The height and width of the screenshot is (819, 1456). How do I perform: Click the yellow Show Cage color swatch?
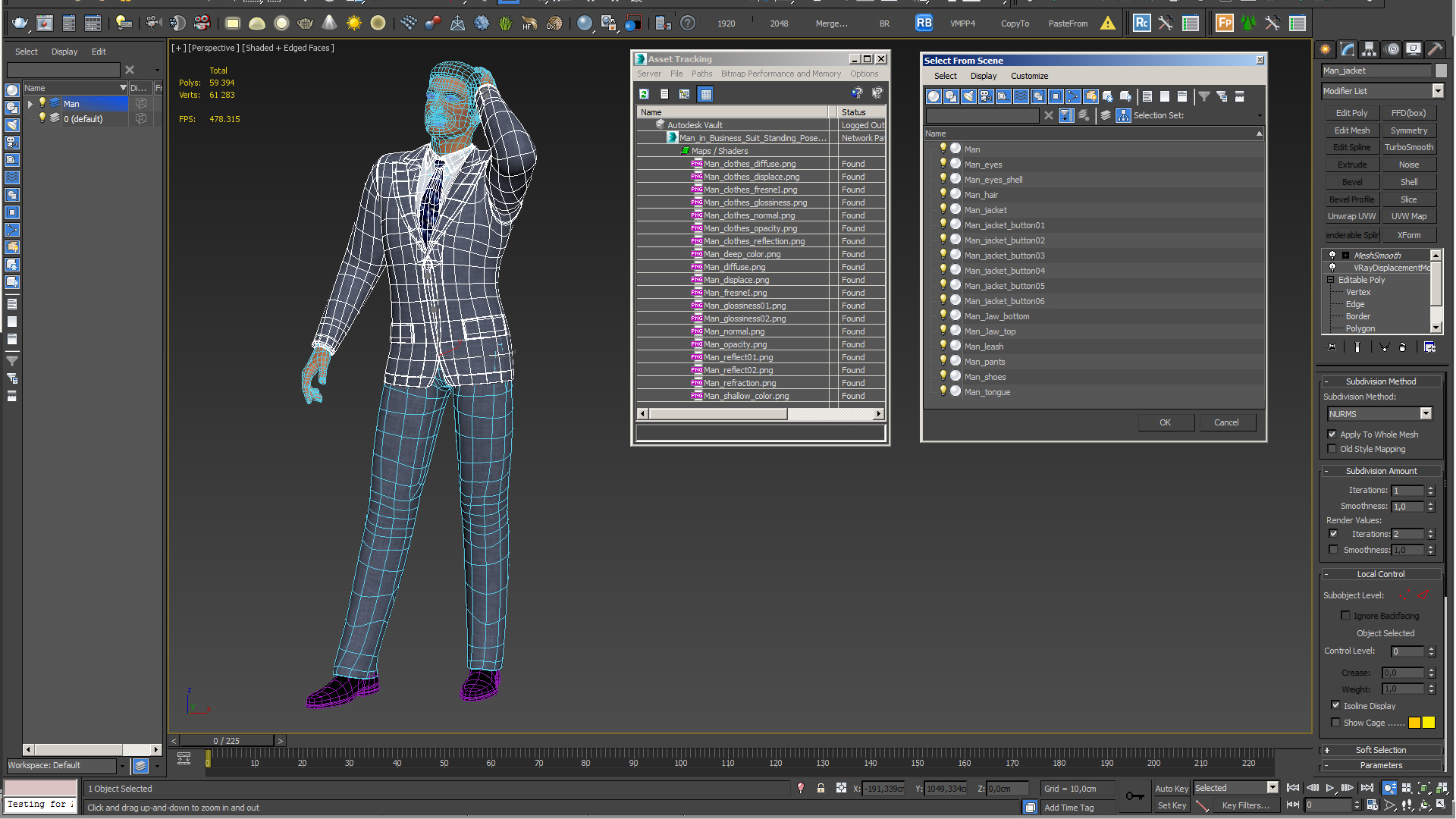pos(1429,723)
